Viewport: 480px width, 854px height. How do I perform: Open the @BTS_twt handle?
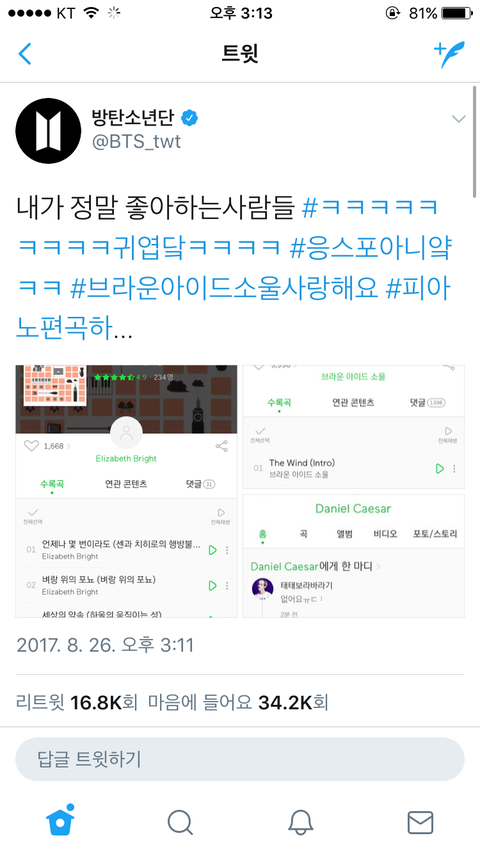[x=136, y=142]
